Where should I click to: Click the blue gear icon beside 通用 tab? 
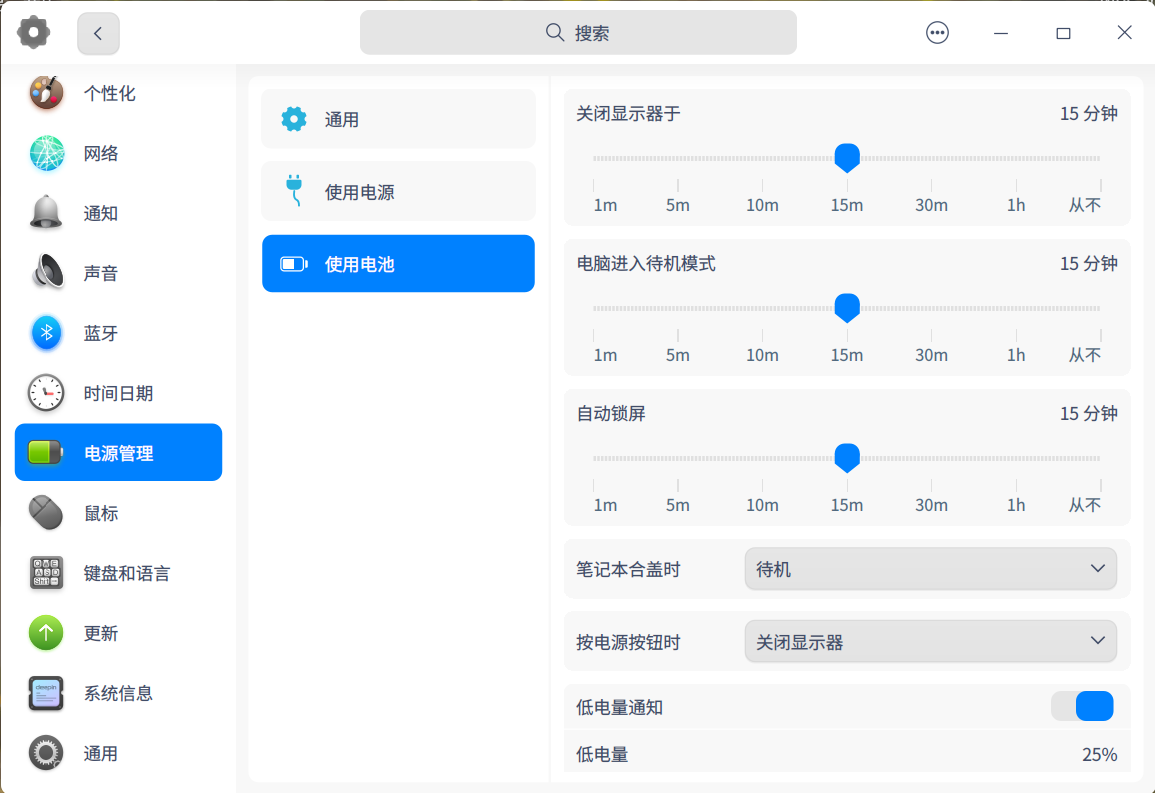(x=294, y=119)
